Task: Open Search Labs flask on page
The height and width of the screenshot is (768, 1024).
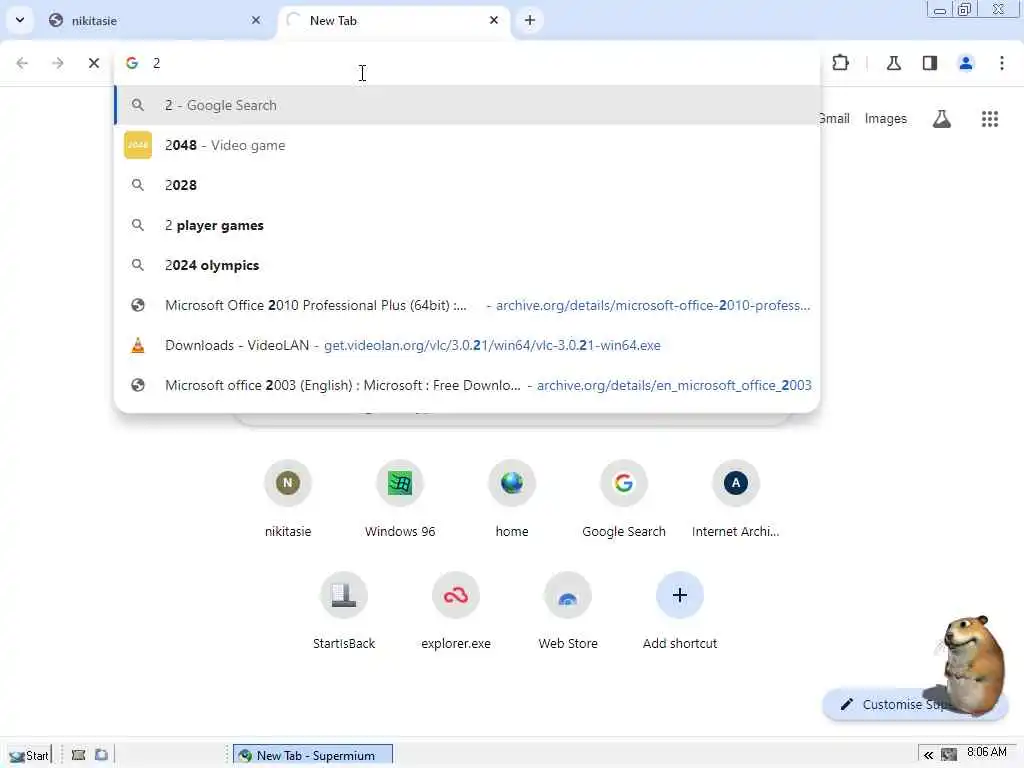Action: tap(941, 119)
